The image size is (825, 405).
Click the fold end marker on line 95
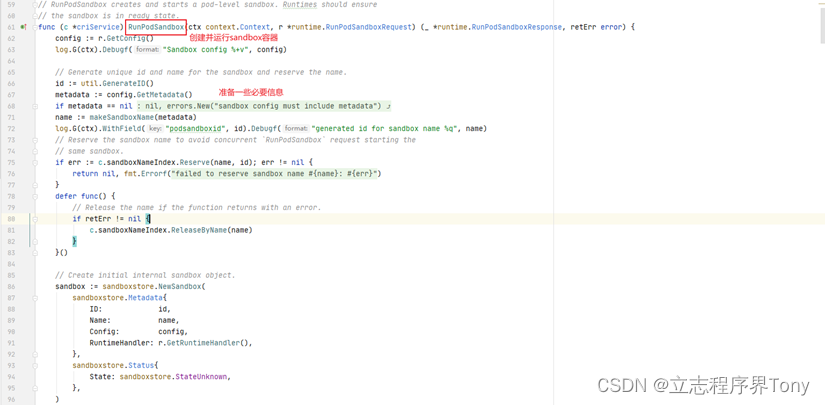tap(35, 388)
